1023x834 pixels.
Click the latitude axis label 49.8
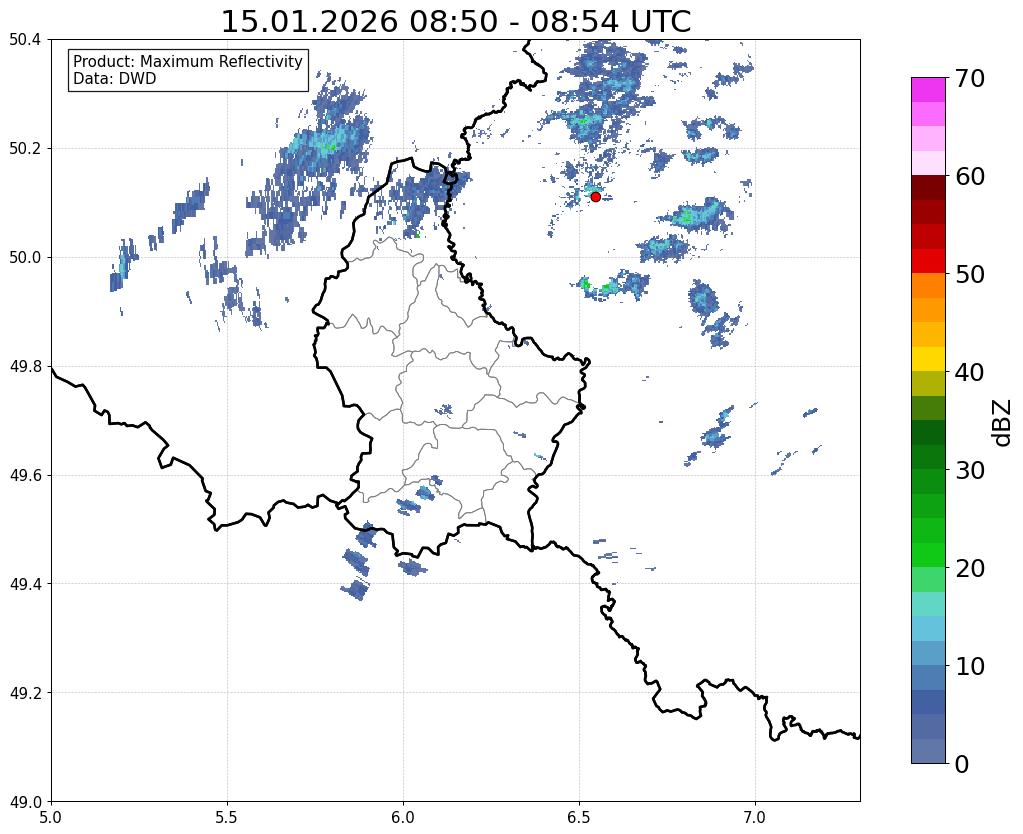coord(25,367)
